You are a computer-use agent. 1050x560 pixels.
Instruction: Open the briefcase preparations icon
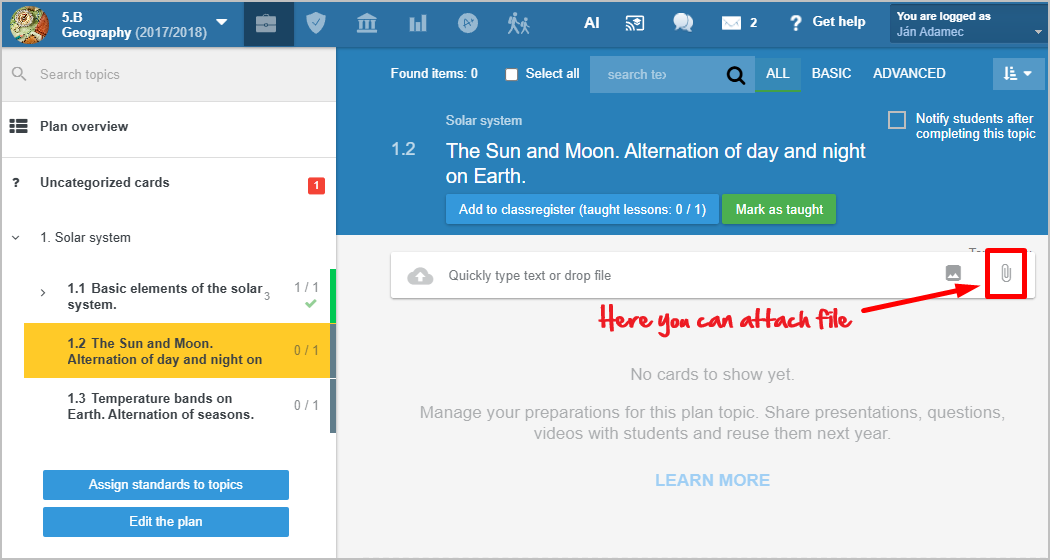point(266,23)
